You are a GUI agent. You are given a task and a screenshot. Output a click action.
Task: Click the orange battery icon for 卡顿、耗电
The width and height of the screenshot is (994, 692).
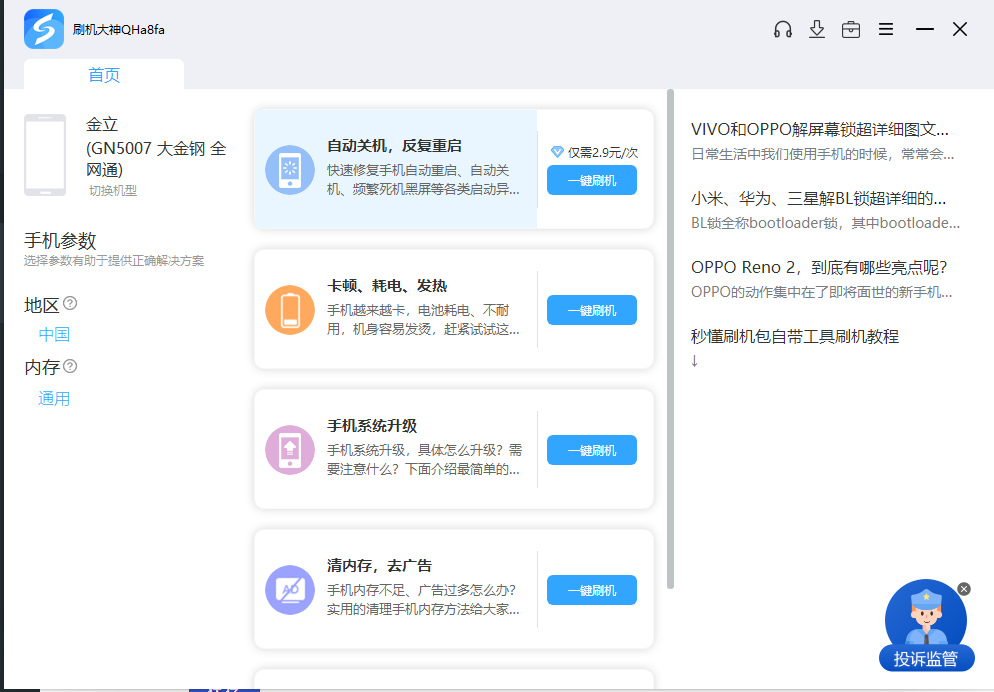click(x=290, y=310)
